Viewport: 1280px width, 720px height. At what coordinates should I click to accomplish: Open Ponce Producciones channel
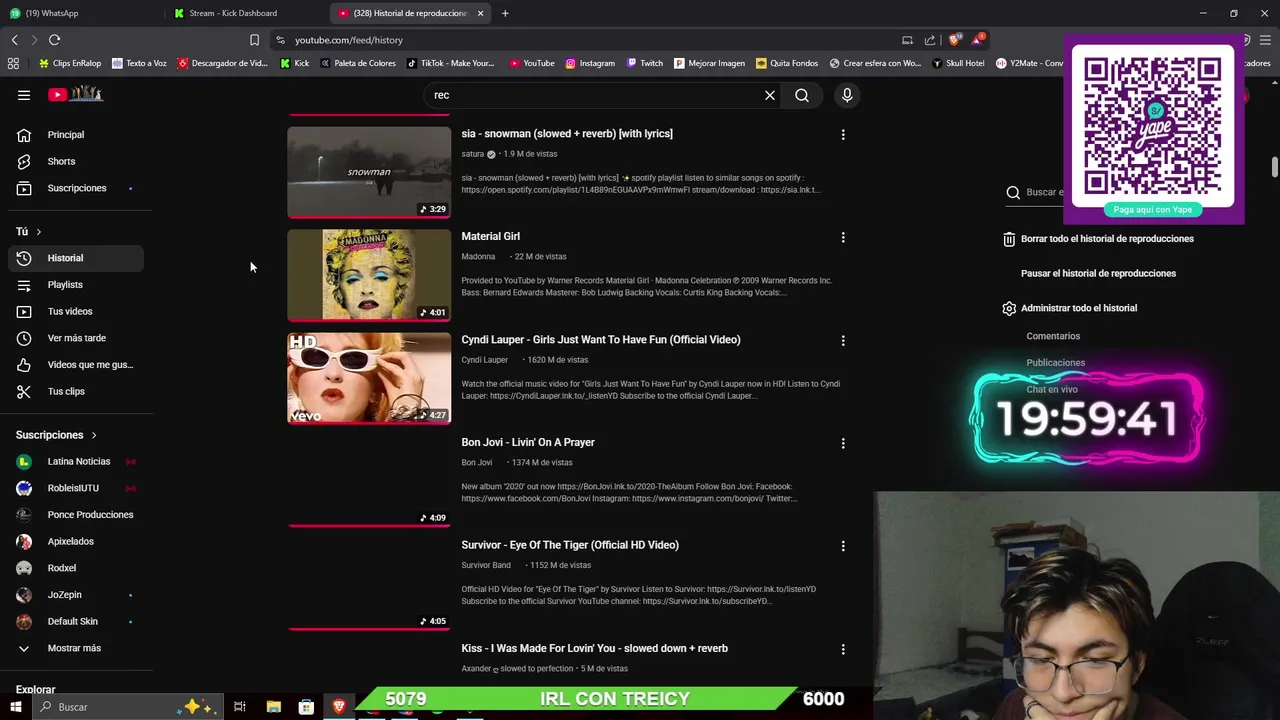(77, 515)
